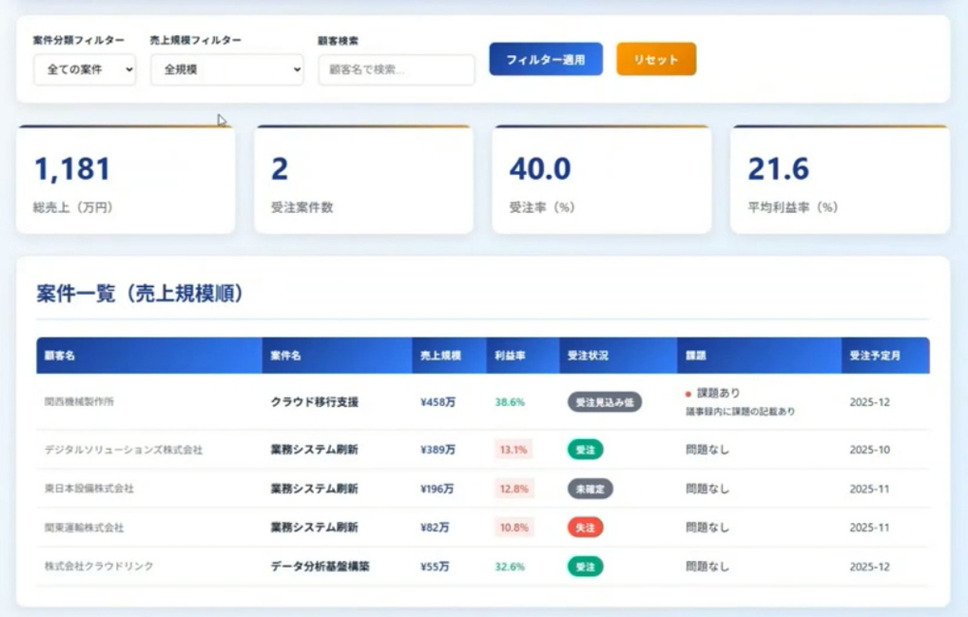Click the red dot beside 課題あり
Image resolution: width=968 pixels, height=617 pixels.
point(688,394)
